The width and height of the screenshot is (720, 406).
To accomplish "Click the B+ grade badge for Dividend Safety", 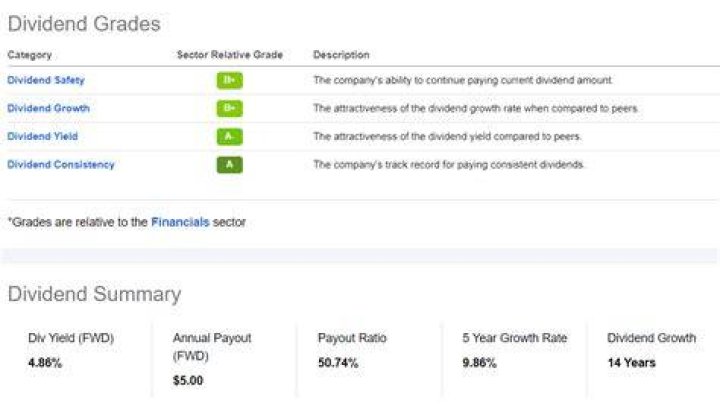I will 230,80.
